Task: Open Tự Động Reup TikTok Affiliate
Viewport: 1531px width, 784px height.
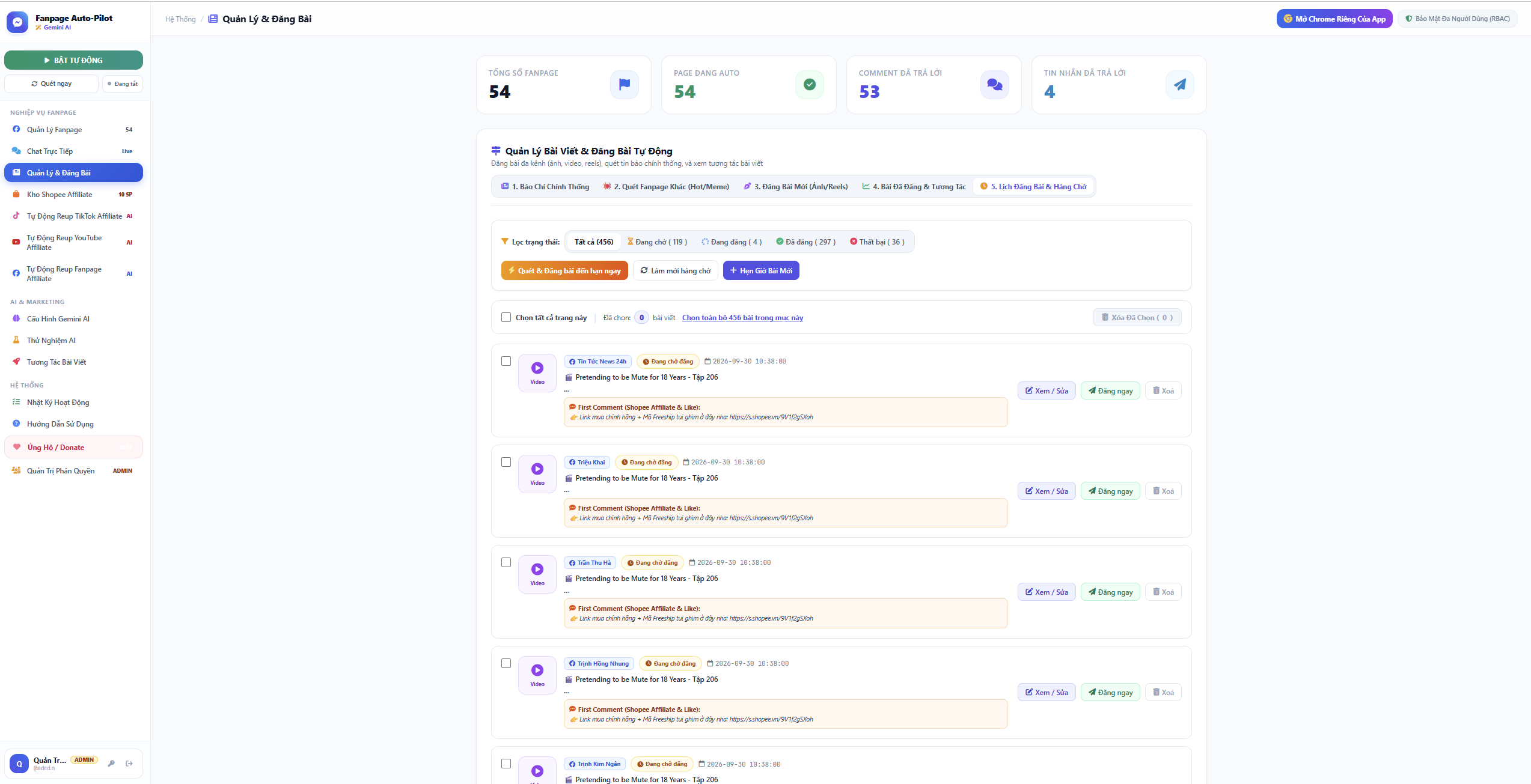Action: point(73,216)
